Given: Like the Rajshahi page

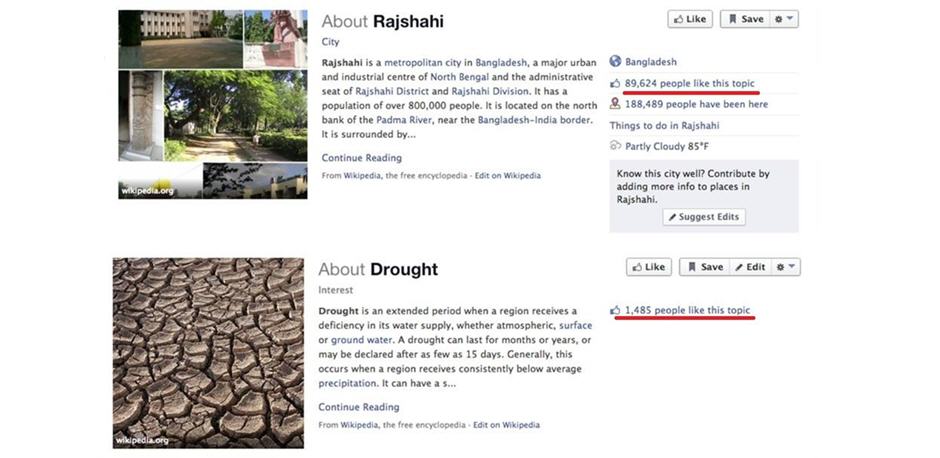Looking at the screenshot, I should coord(689,19).
